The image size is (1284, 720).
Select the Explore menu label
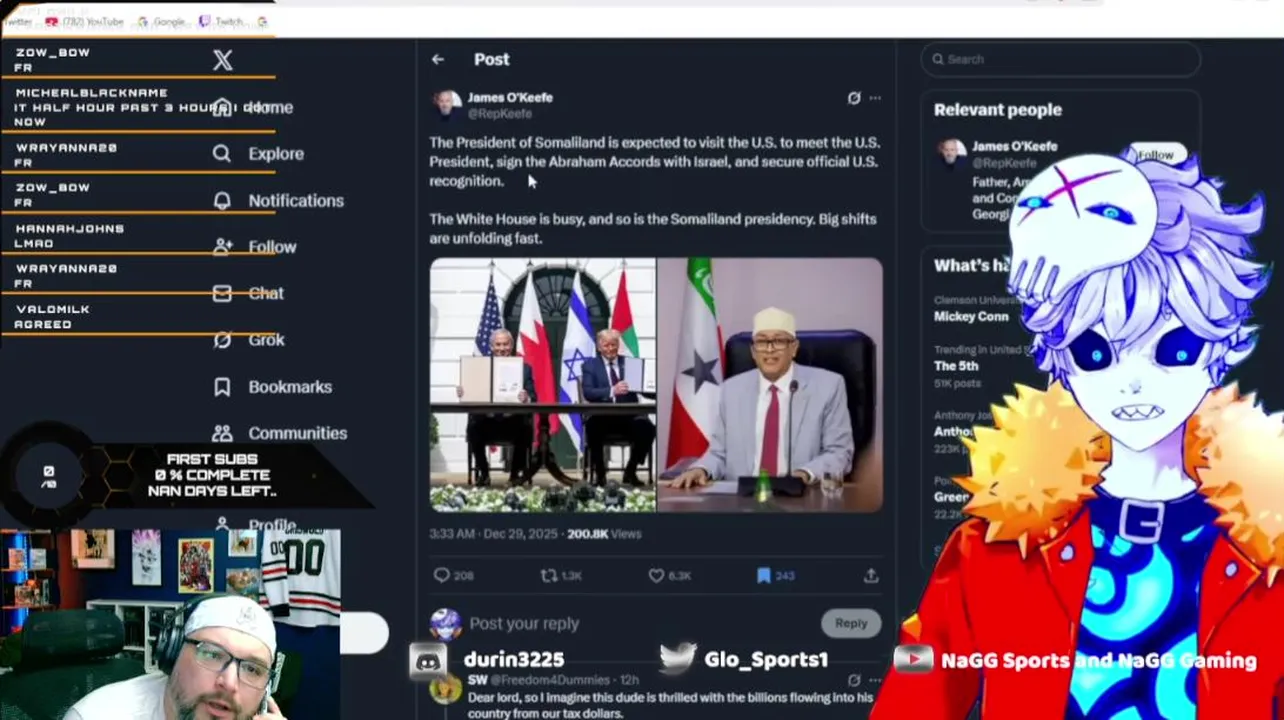276,154
